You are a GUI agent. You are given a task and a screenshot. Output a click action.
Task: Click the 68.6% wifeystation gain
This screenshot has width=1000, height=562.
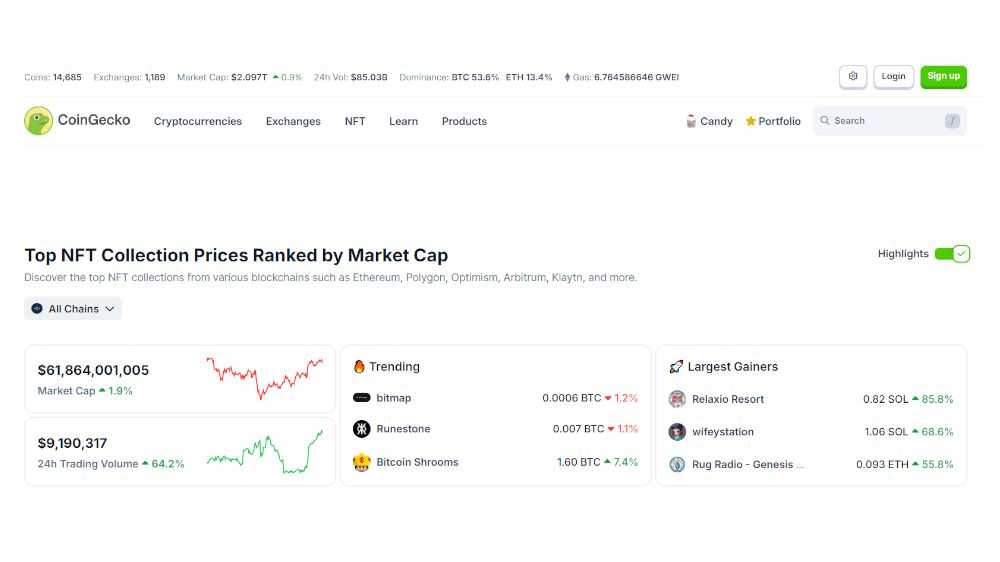(x=932, y=432)
